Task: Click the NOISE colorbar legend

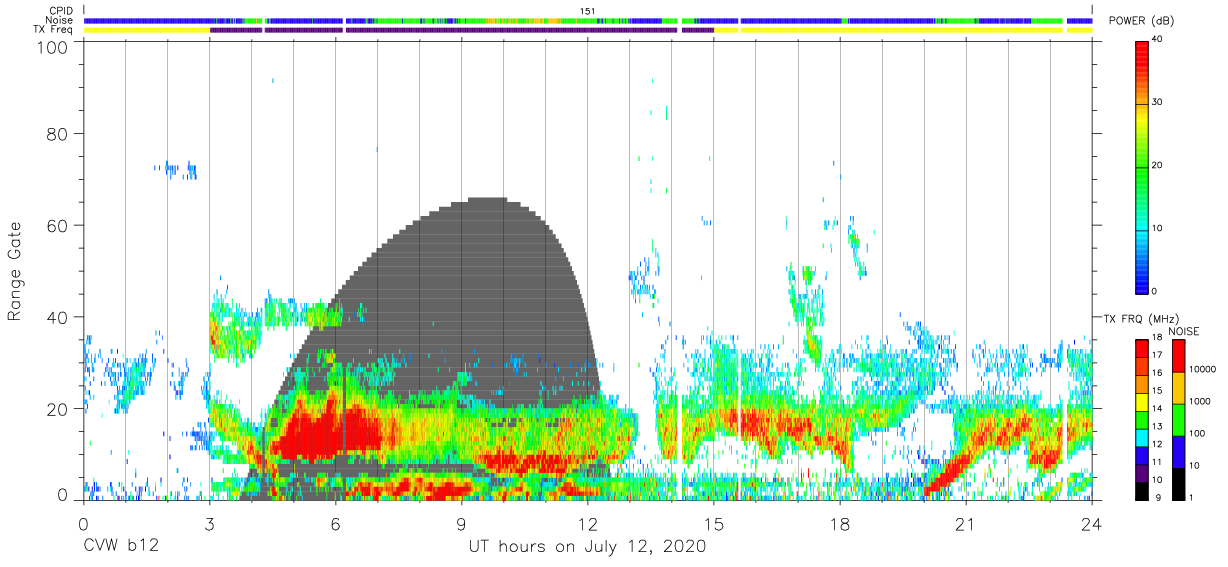Action: click(1177, 419)
